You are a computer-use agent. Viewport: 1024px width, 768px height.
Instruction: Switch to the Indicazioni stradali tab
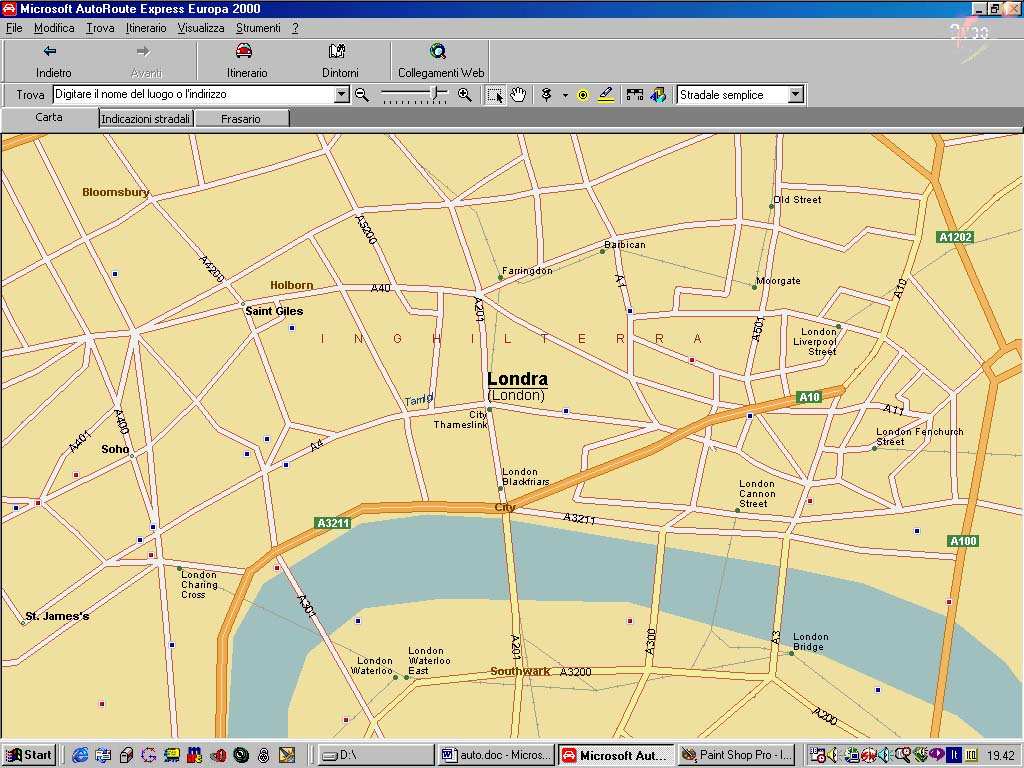coord(146,119)
